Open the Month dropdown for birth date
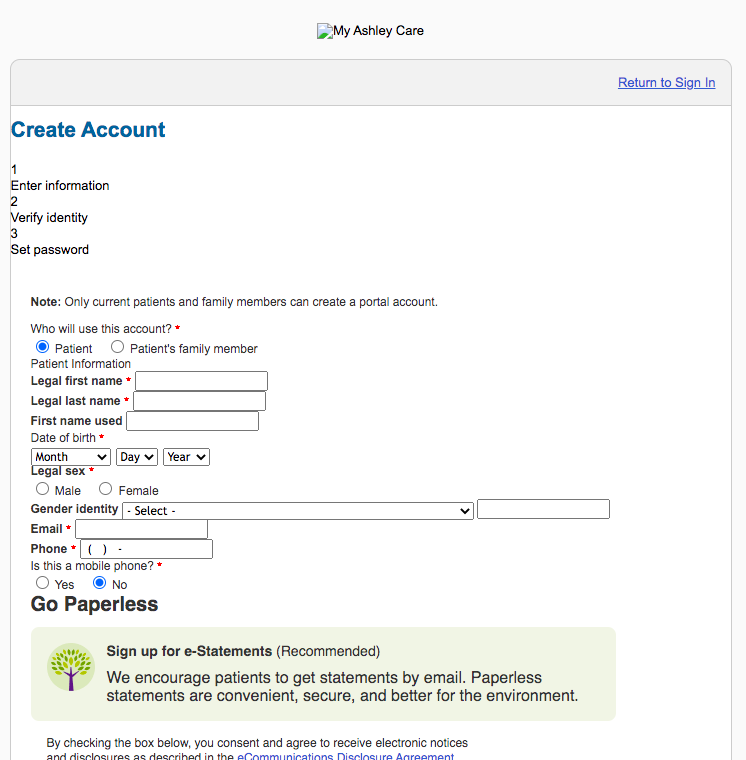 pyautogui.click(x=71, y=457)
